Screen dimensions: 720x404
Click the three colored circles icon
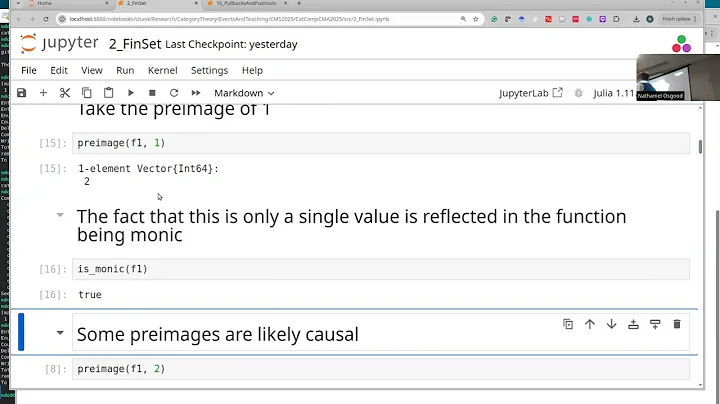(x=681, y=44)
